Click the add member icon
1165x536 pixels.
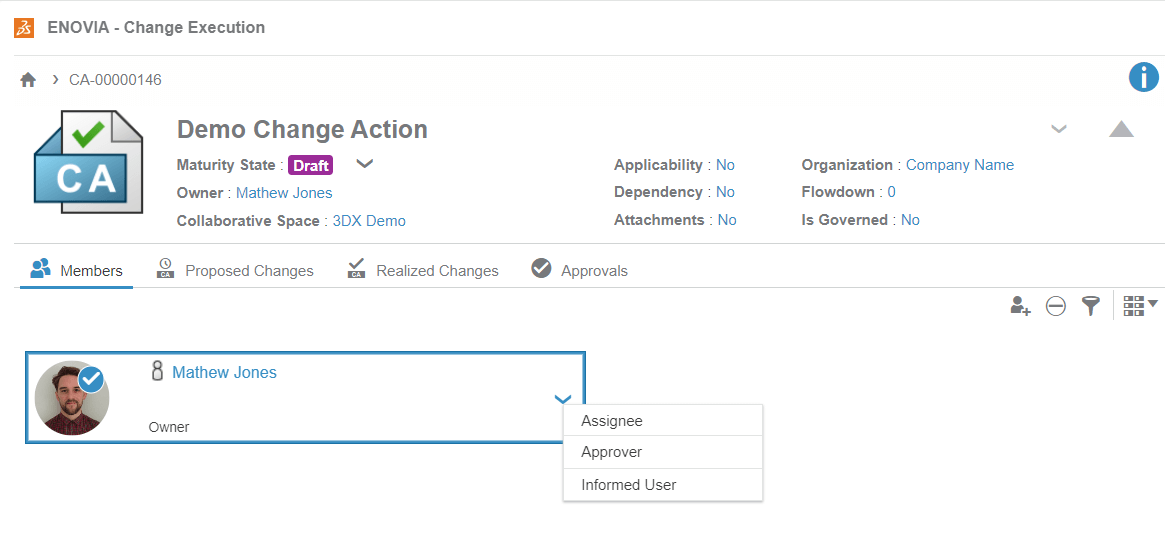click(x=1020, y=306)
